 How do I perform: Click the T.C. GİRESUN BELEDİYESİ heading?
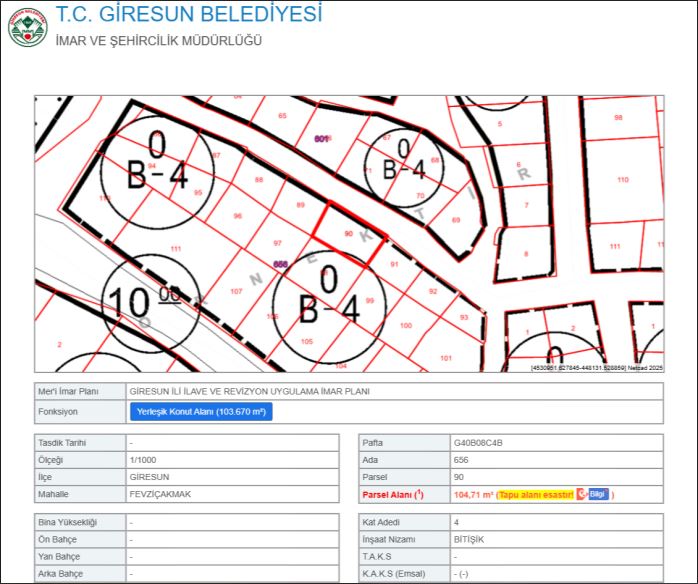[x=189, y=14]
